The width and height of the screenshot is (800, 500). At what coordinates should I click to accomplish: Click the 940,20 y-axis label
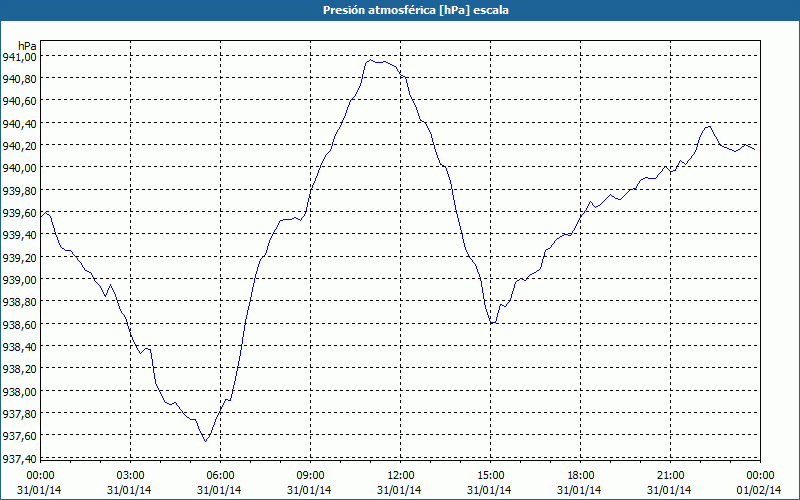tap(19, 145)
